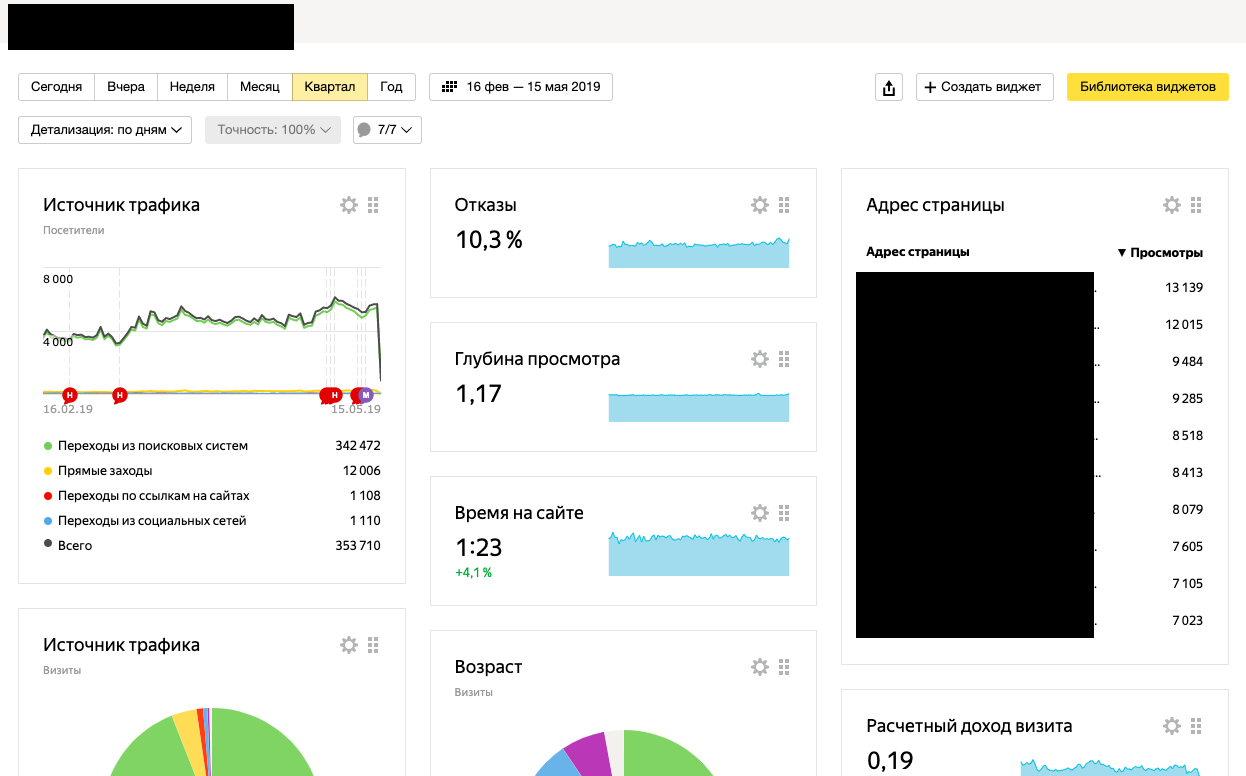The image size is (1246, 776).
Task: Click the Глубина просмотра widget title
Action: point(538,359)
